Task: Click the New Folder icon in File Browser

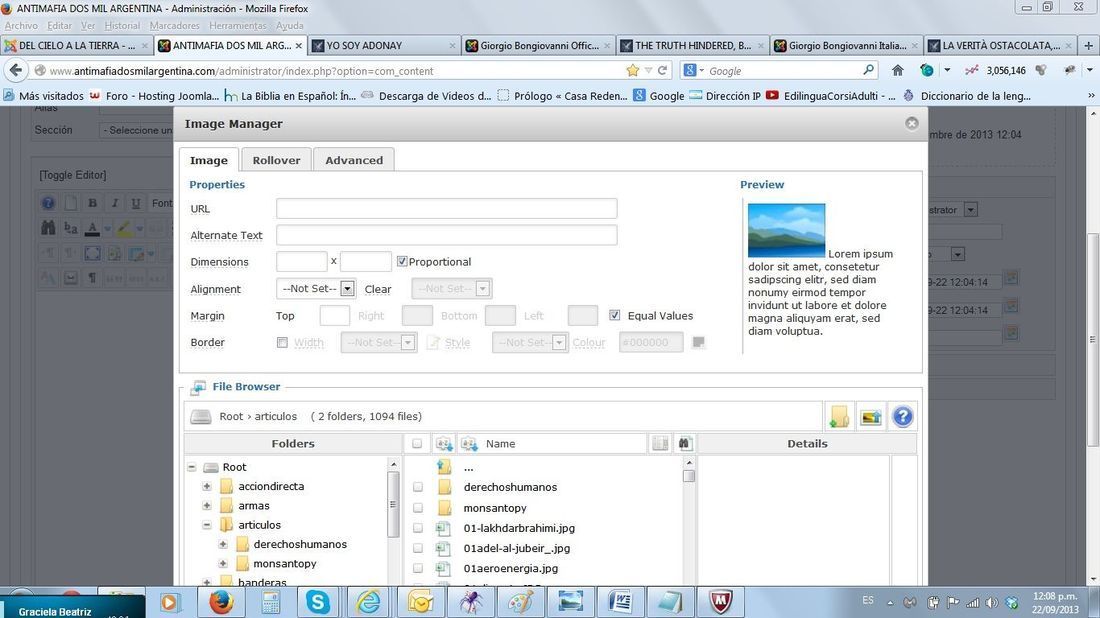Action: click(x=839, y=417)
